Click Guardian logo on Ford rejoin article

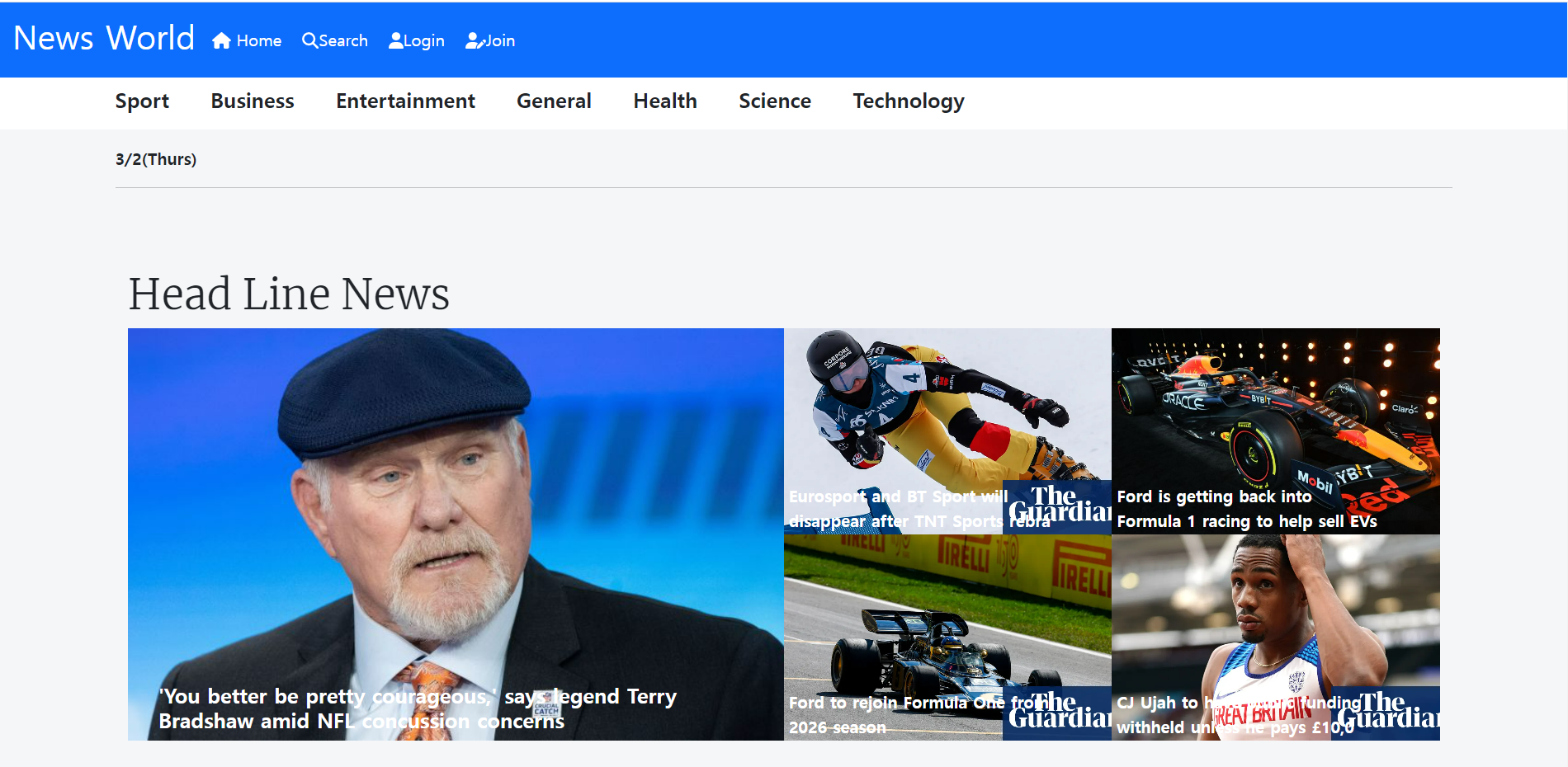[1057, 713]
